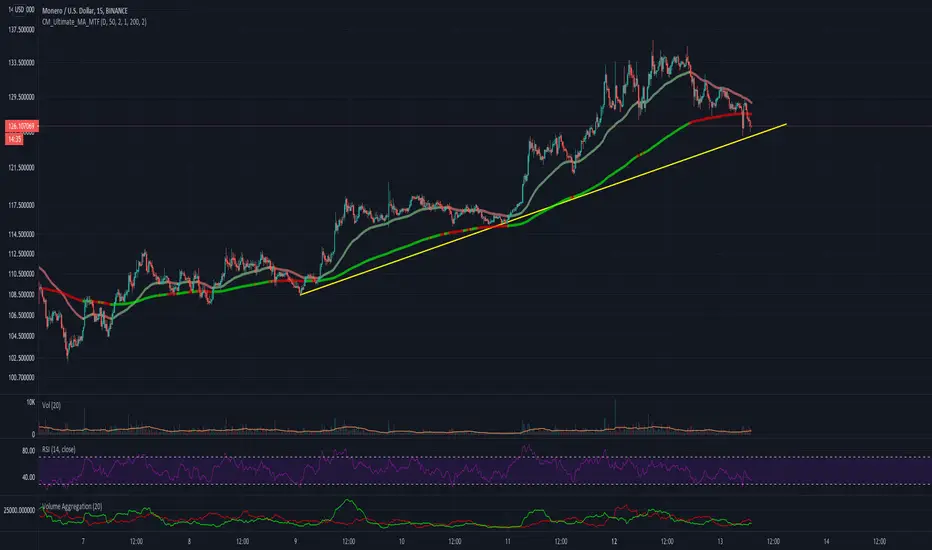Click date 14 on the time axis
932x550 pixels.
(826, 542)
